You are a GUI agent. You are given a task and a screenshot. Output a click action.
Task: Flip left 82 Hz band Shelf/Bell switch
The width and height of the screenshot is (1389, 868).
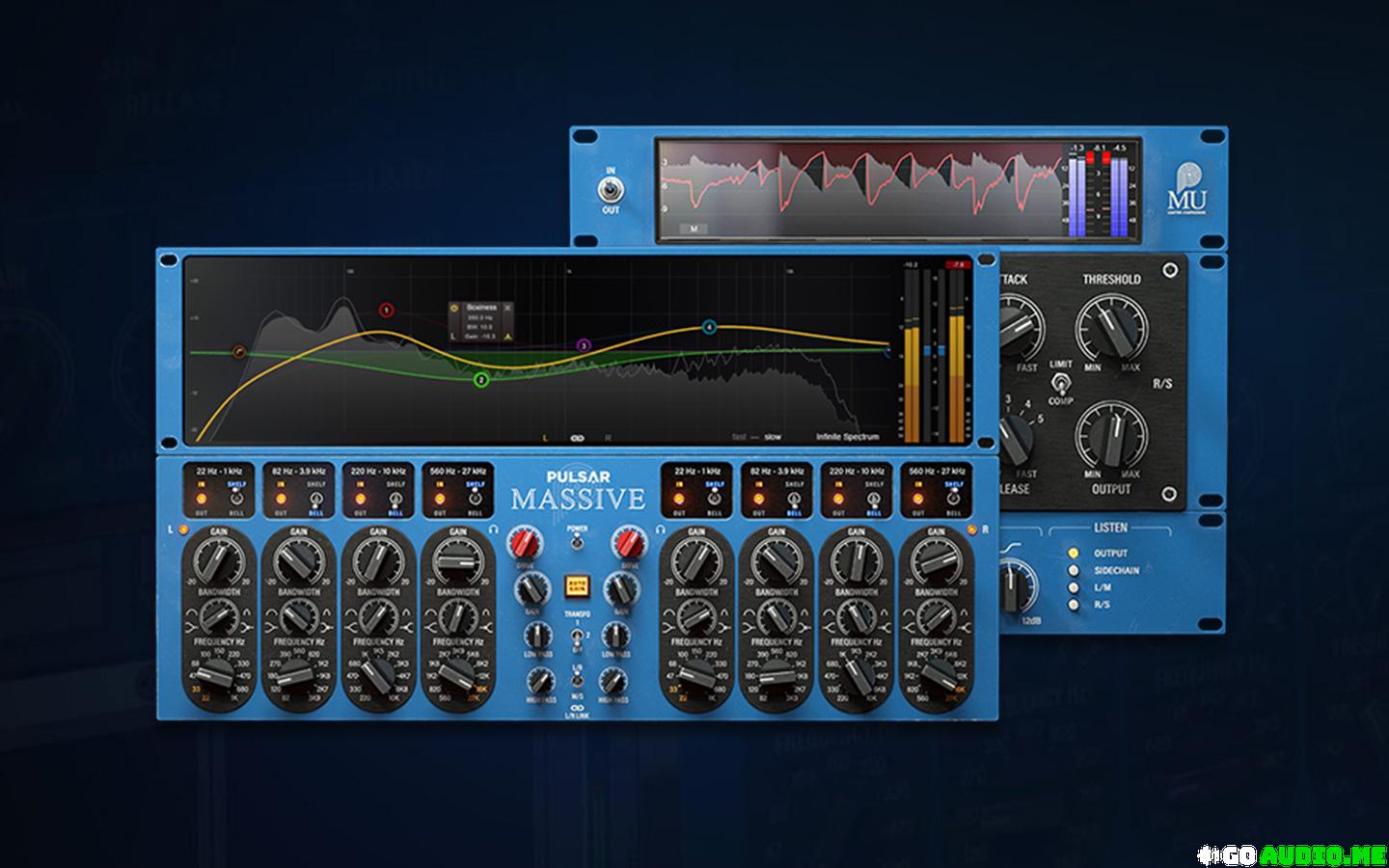pos(315,500)
